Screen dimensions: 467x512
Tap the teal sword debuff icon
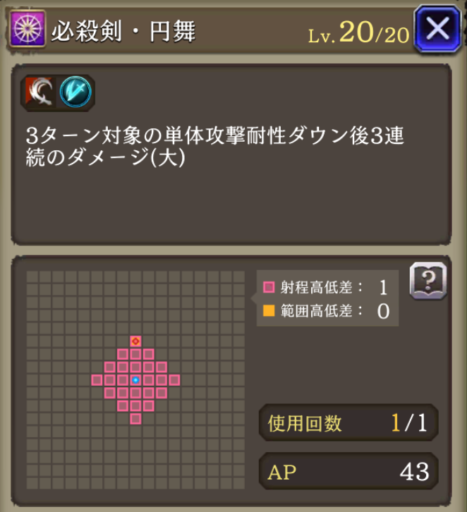click(76, 92)
